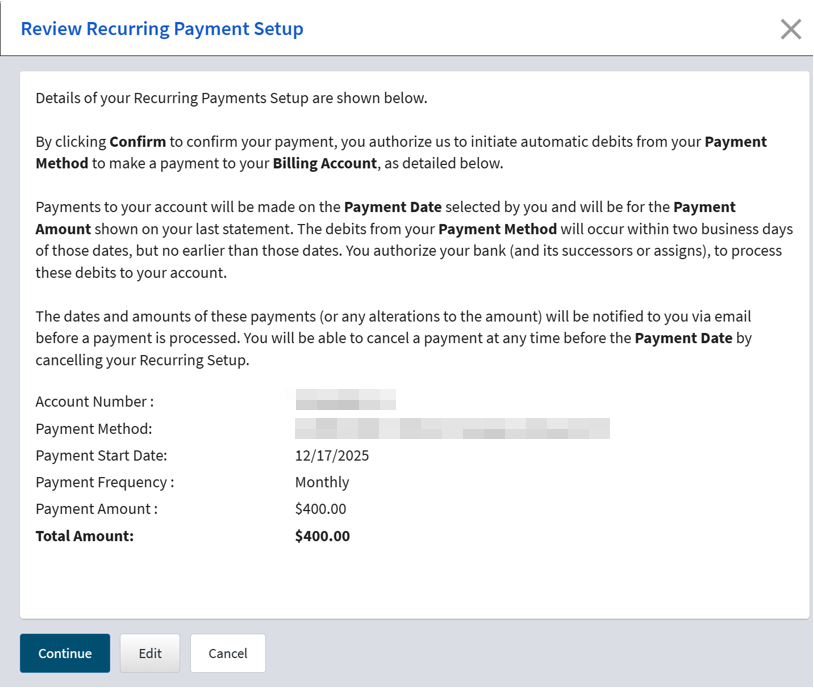The height and width of the screenshot is (688, 814).
Task: Click the Payment Amount field label
Action: tap(97, 508)
